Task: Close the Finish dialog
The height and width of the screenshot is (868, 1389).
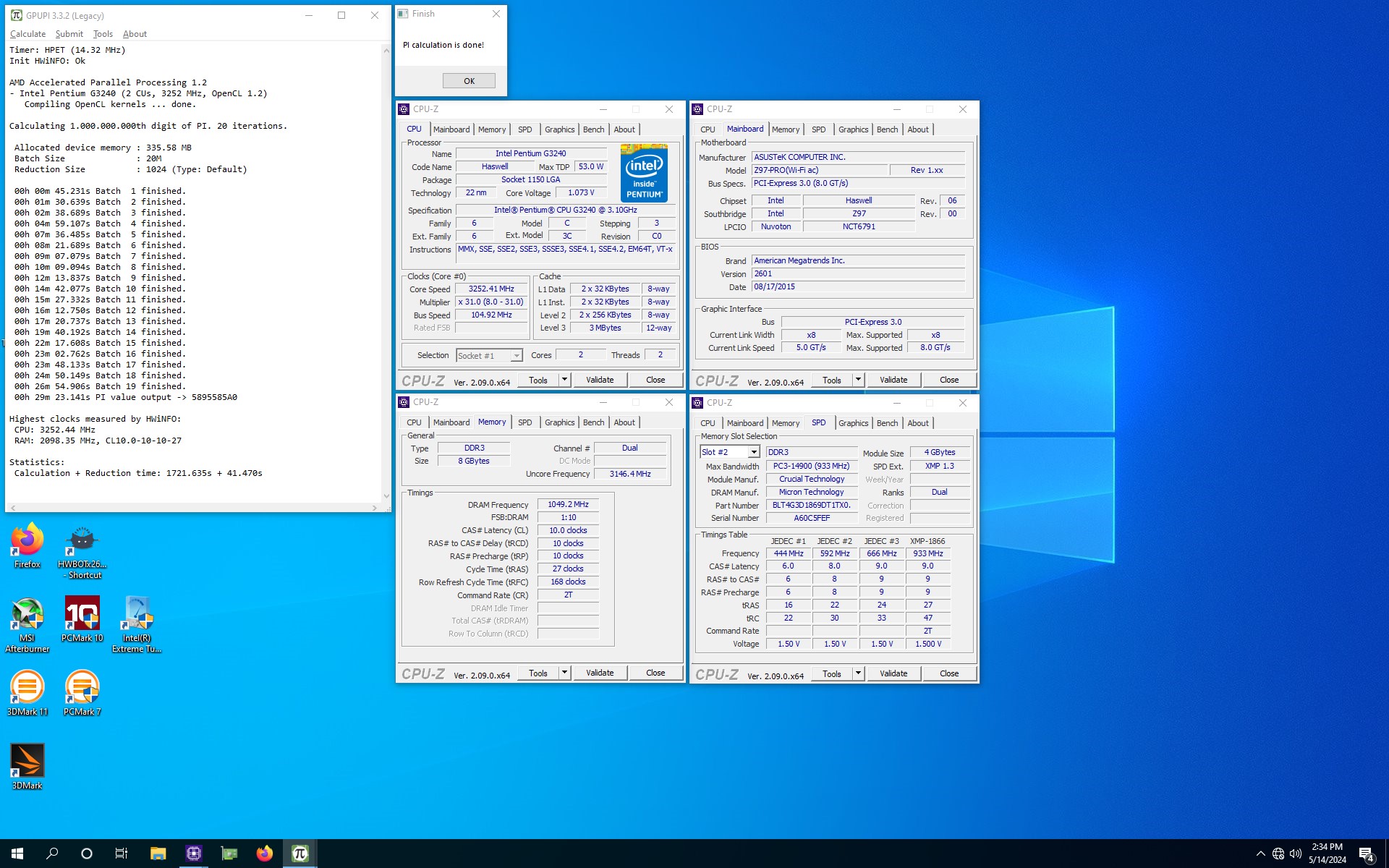Action: pyautogui.click(x=496, y=14)
